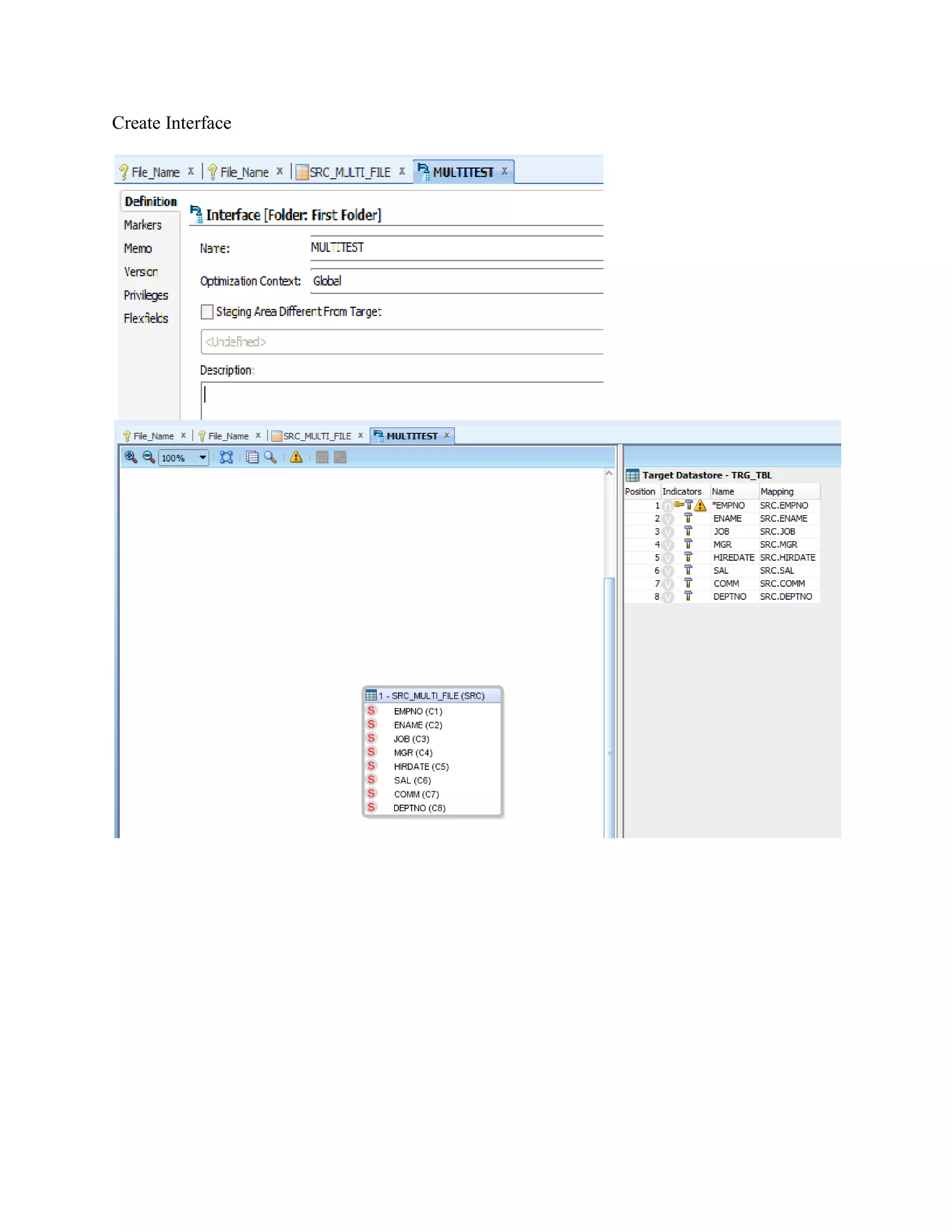Click the S icon beside EMPNO (C1)

(x=371, y=711)
